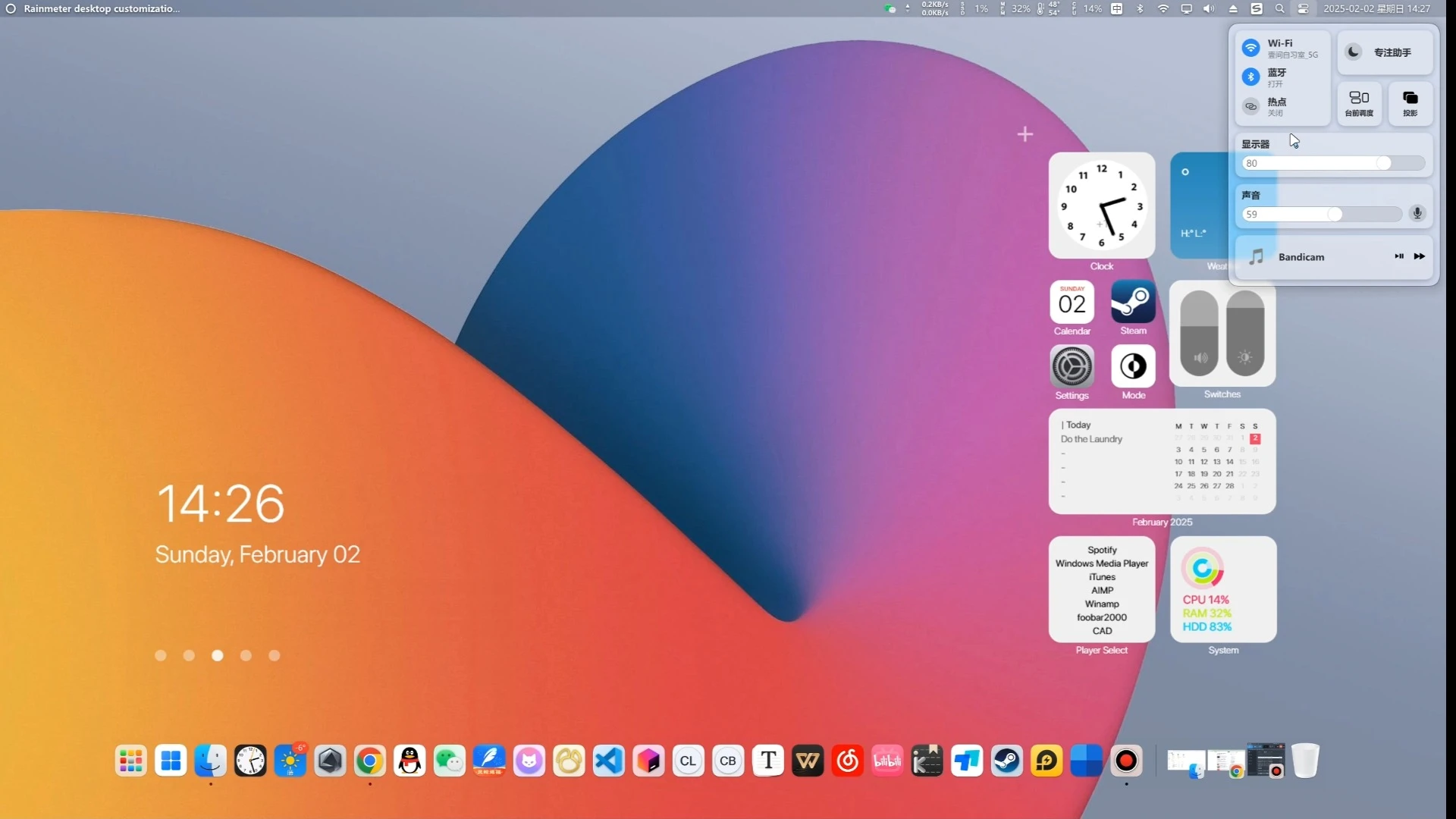This screenshot has width=1456, height=819.
Task: Launch WPS Office from the dock
Action: [x=808, y=761]
